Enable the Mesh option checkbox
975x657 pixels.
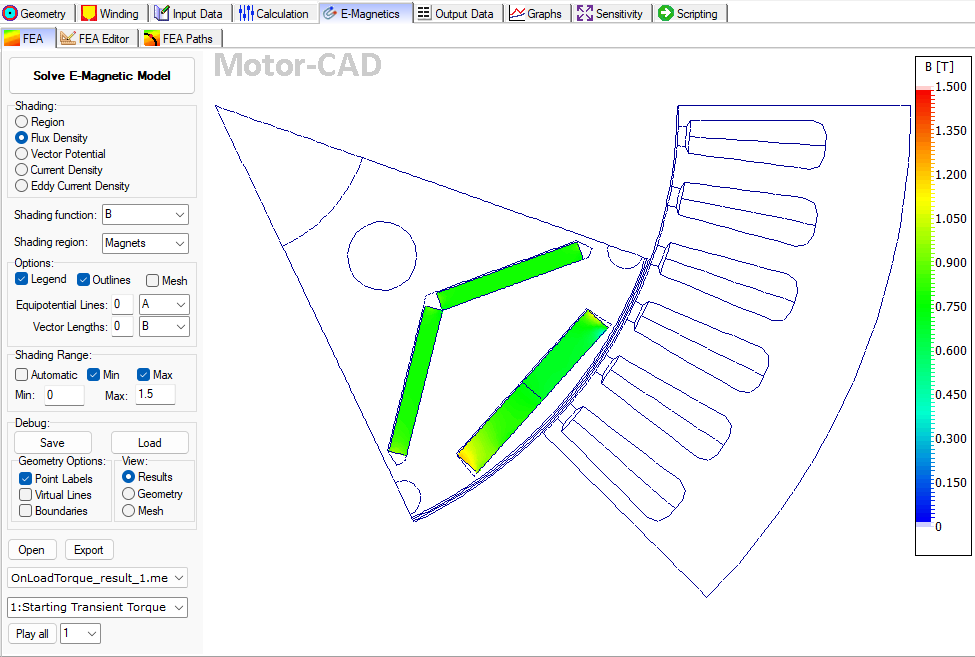[152, 280]
